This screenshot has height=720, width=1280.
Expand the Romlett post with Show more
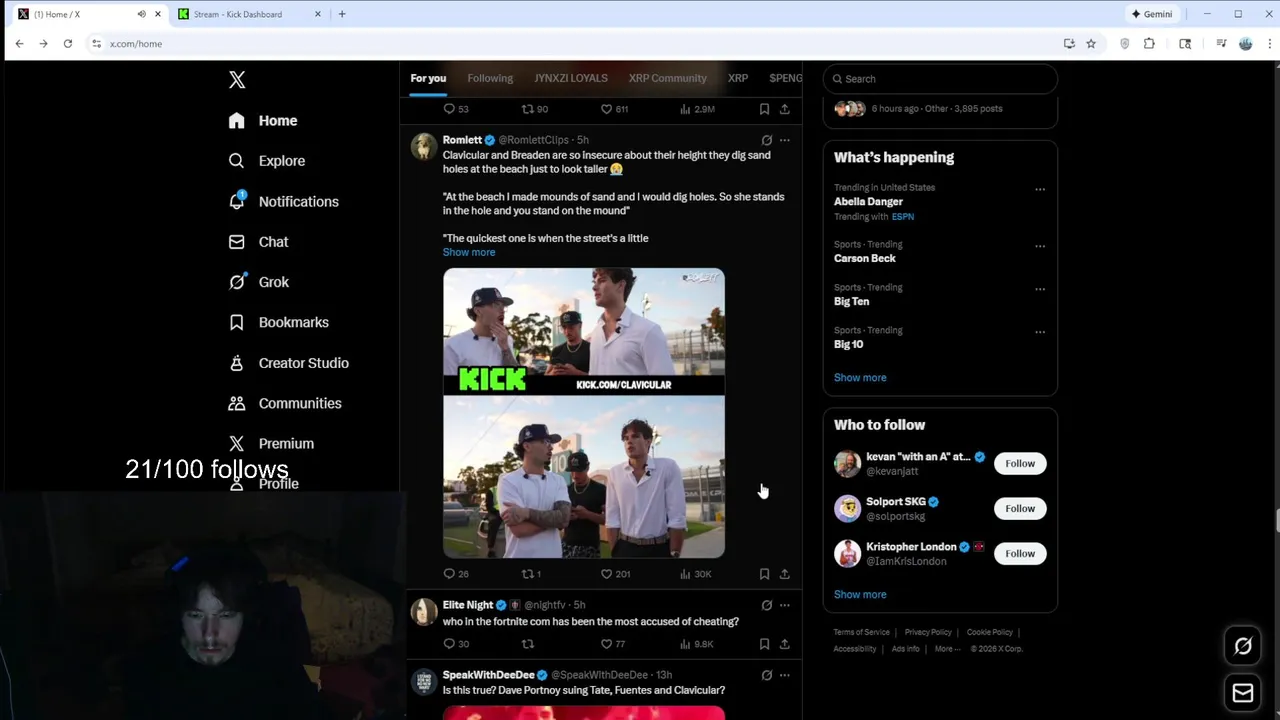point(469,252)
